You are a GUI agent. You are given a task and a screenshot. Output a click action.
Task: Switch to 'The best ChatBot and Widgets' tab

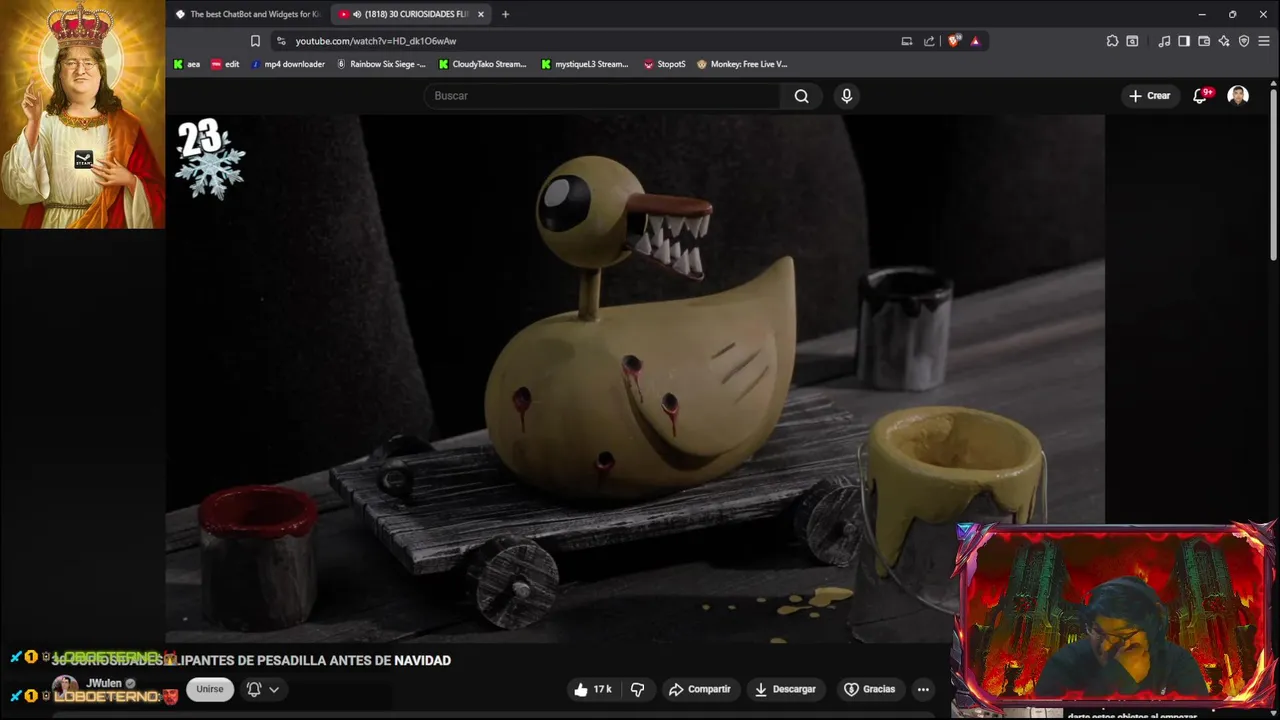pos(247,14)
